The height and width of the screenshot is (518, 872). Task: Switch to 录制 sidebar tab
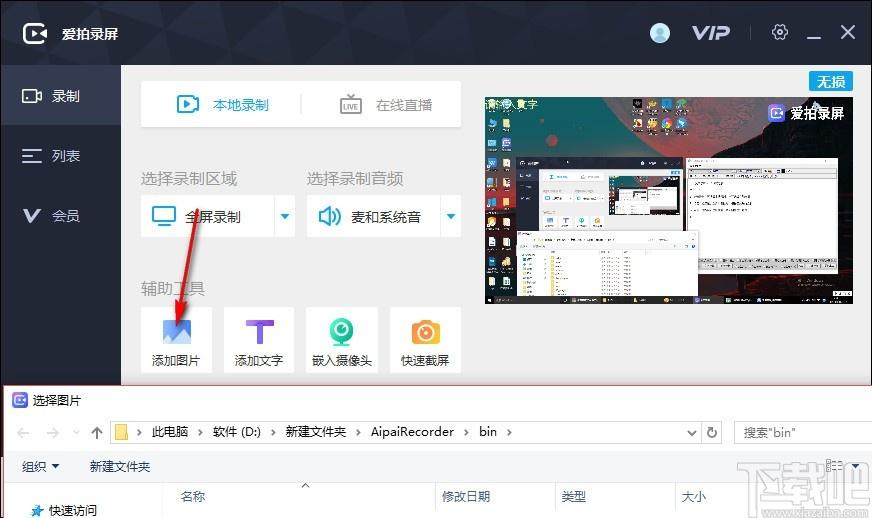[60, 95]
